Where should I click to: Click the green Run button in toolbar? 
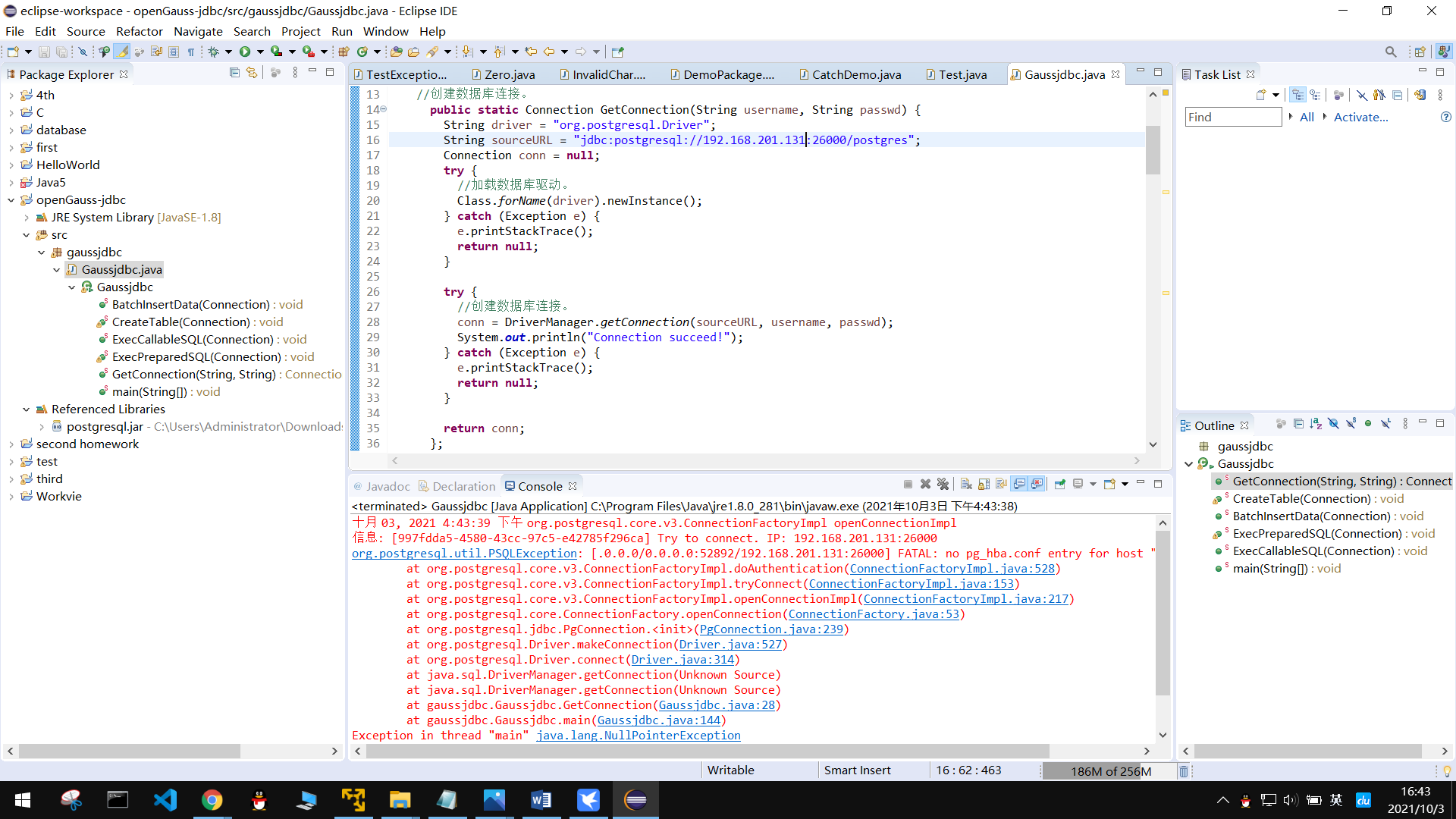tap(244, 52)
